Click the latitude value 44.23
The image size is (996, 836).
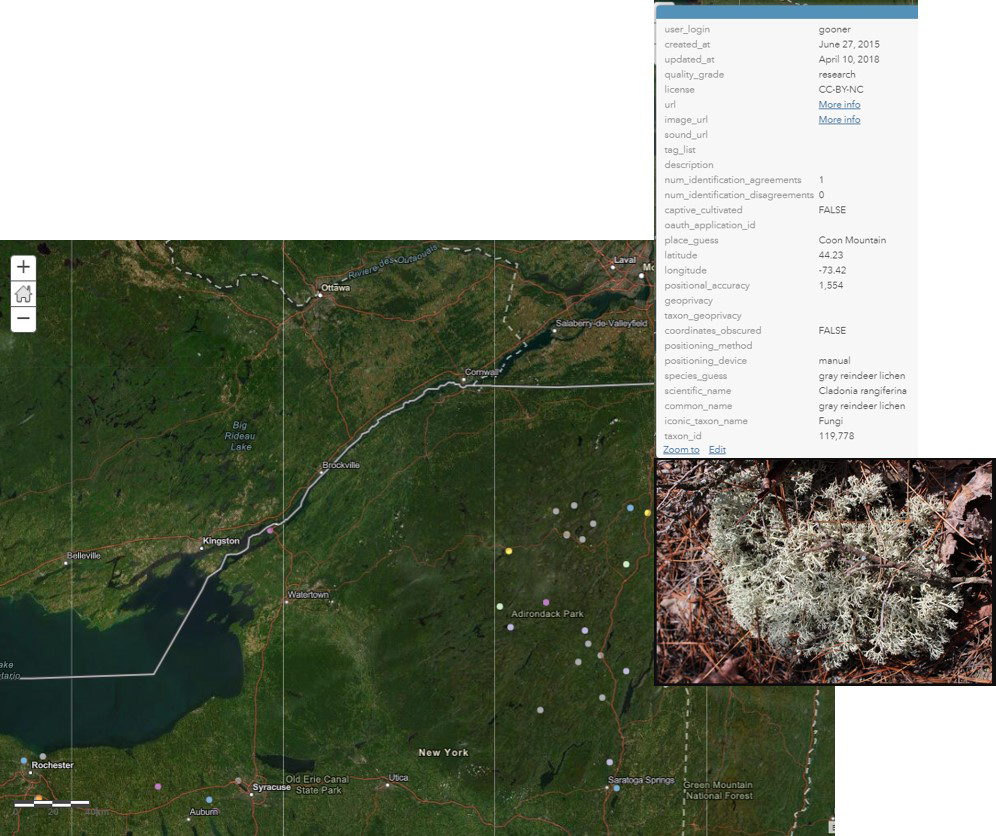pyautogui.click(x=830, y=256)
